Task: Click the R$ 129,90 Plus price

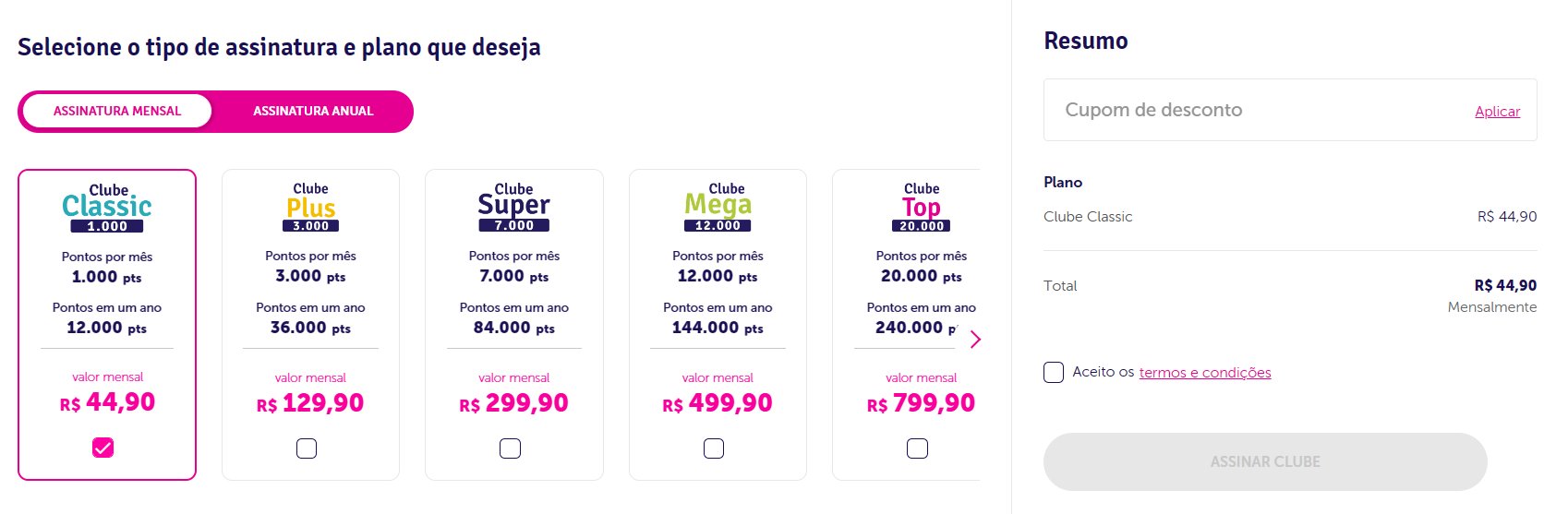Action: click(310, 403)
